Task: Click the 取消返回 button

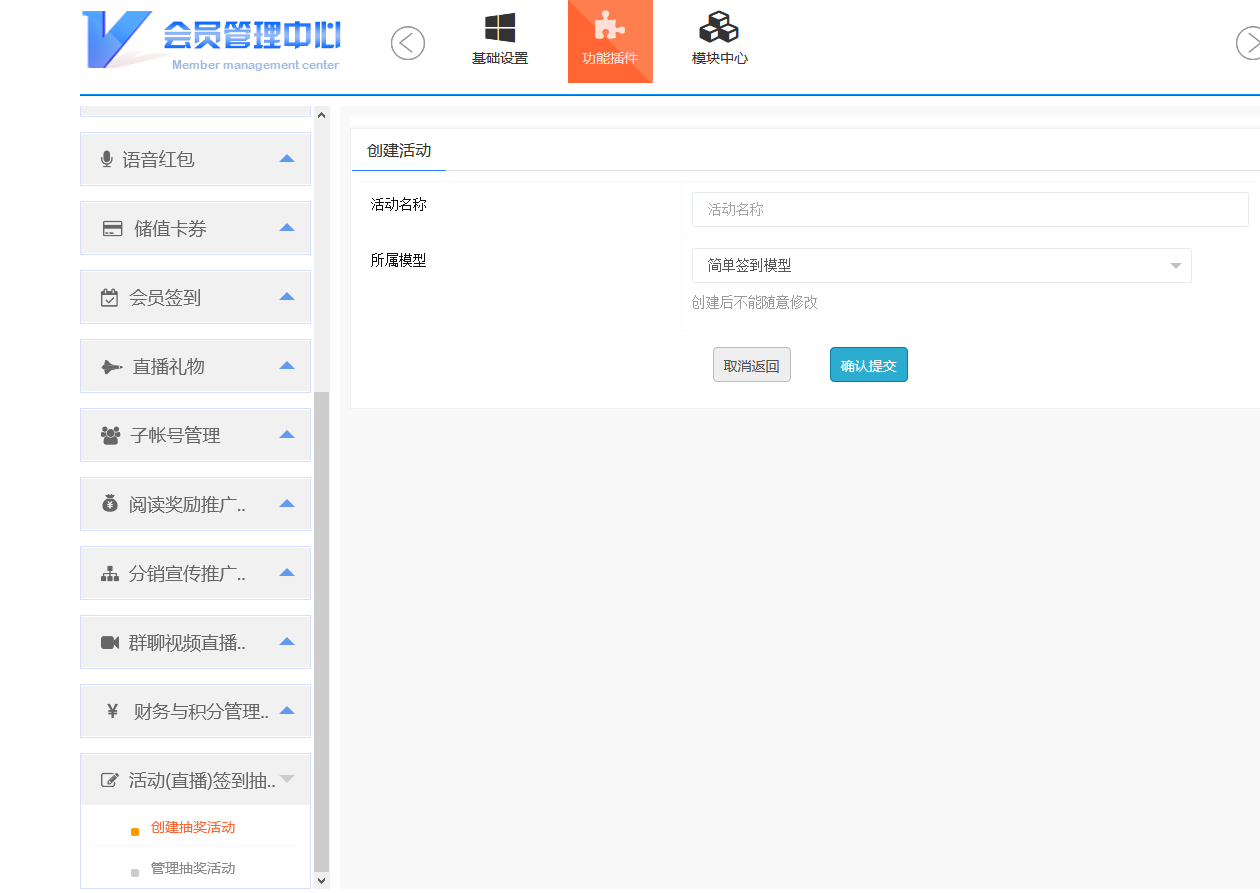Action: tap(751, 365)
